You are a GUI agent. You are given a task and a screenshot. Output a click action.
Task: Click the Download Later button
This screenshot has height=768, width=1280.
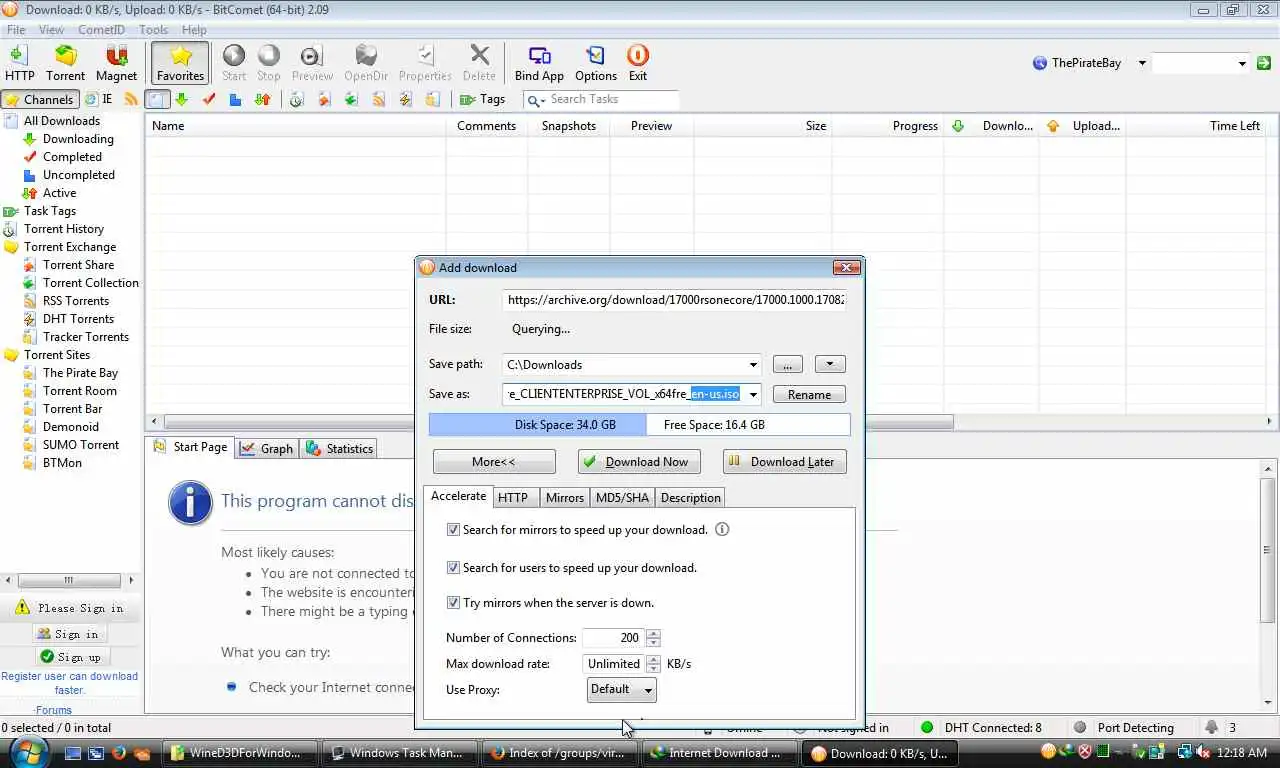coord(785,462)
